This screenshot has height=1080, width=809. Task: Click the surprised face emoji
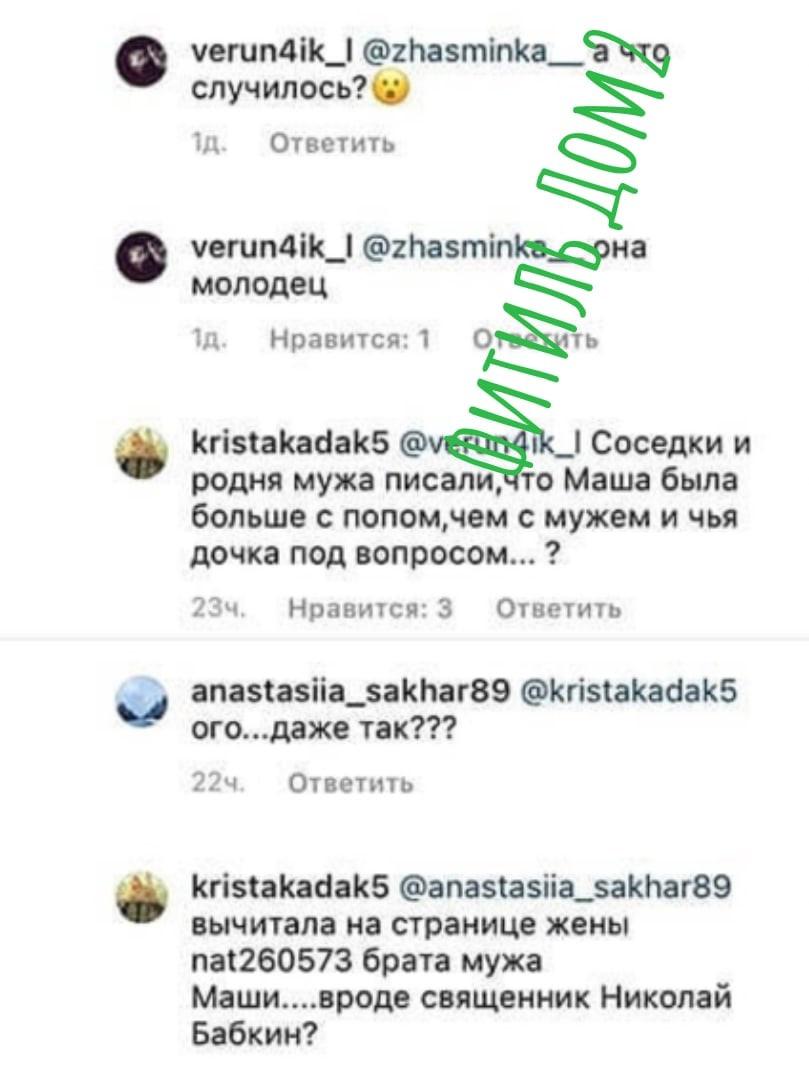(x=390, y=89)
